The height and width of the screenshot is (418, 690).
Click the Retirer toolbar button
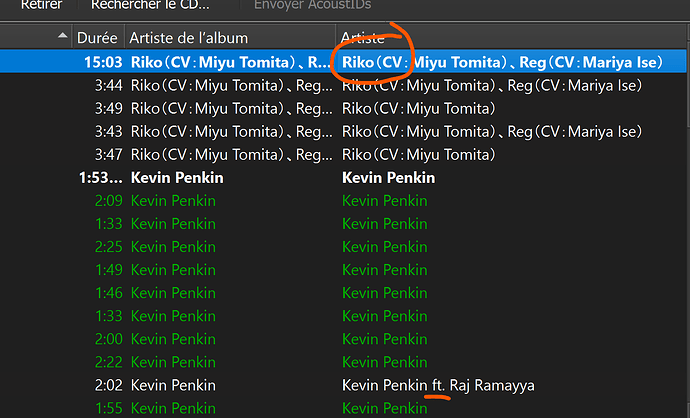41,5
